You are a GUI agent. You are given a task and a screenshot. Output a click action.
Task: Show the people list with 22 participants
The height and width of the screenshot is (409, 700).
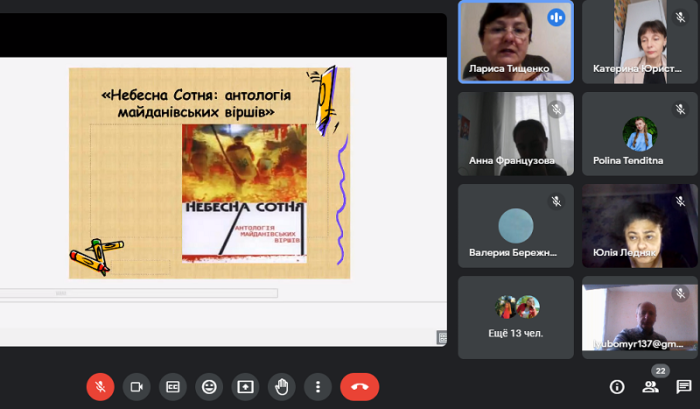650,386
